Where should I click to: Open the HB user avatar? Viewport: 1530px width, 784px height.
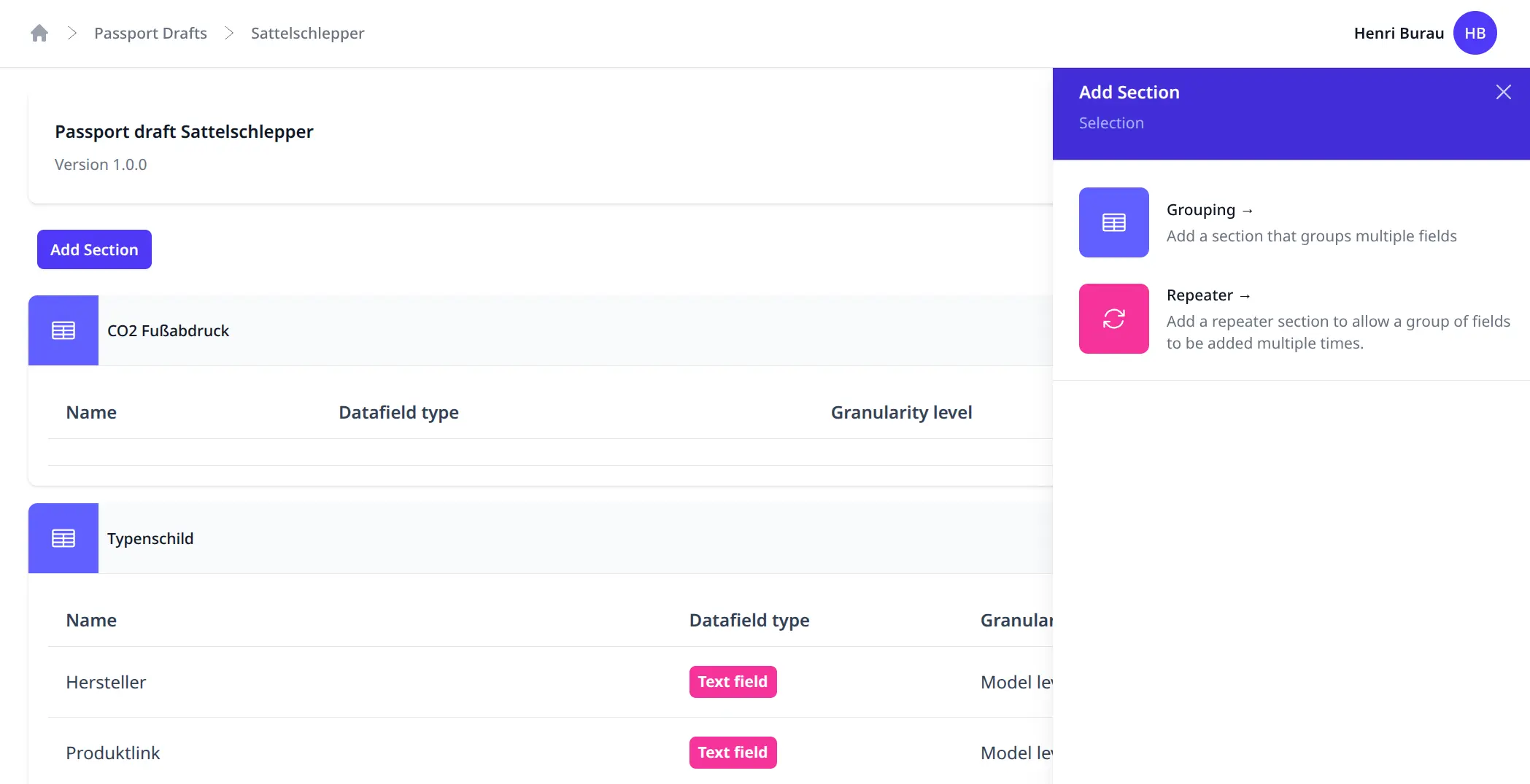tap(1475, 33)
